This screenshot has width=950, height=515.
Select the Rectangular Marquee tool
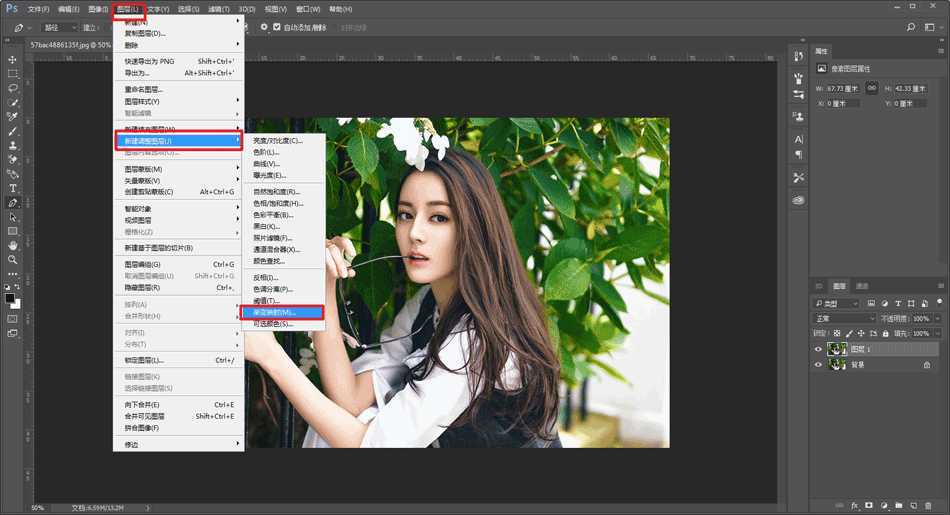(x=13, y=74)
